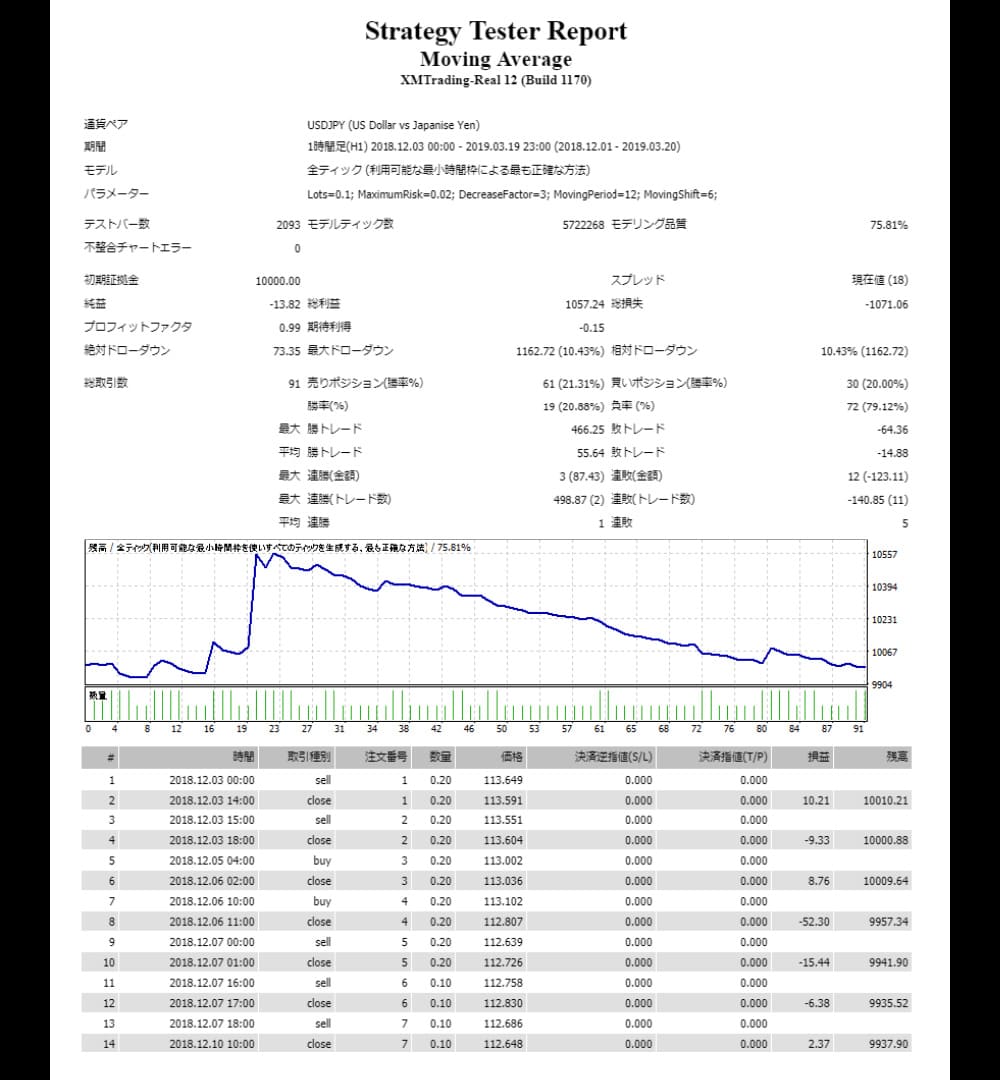1000x1080 pixels.
Task: Click the 損益 column header
Action: [x=816, y=758]
